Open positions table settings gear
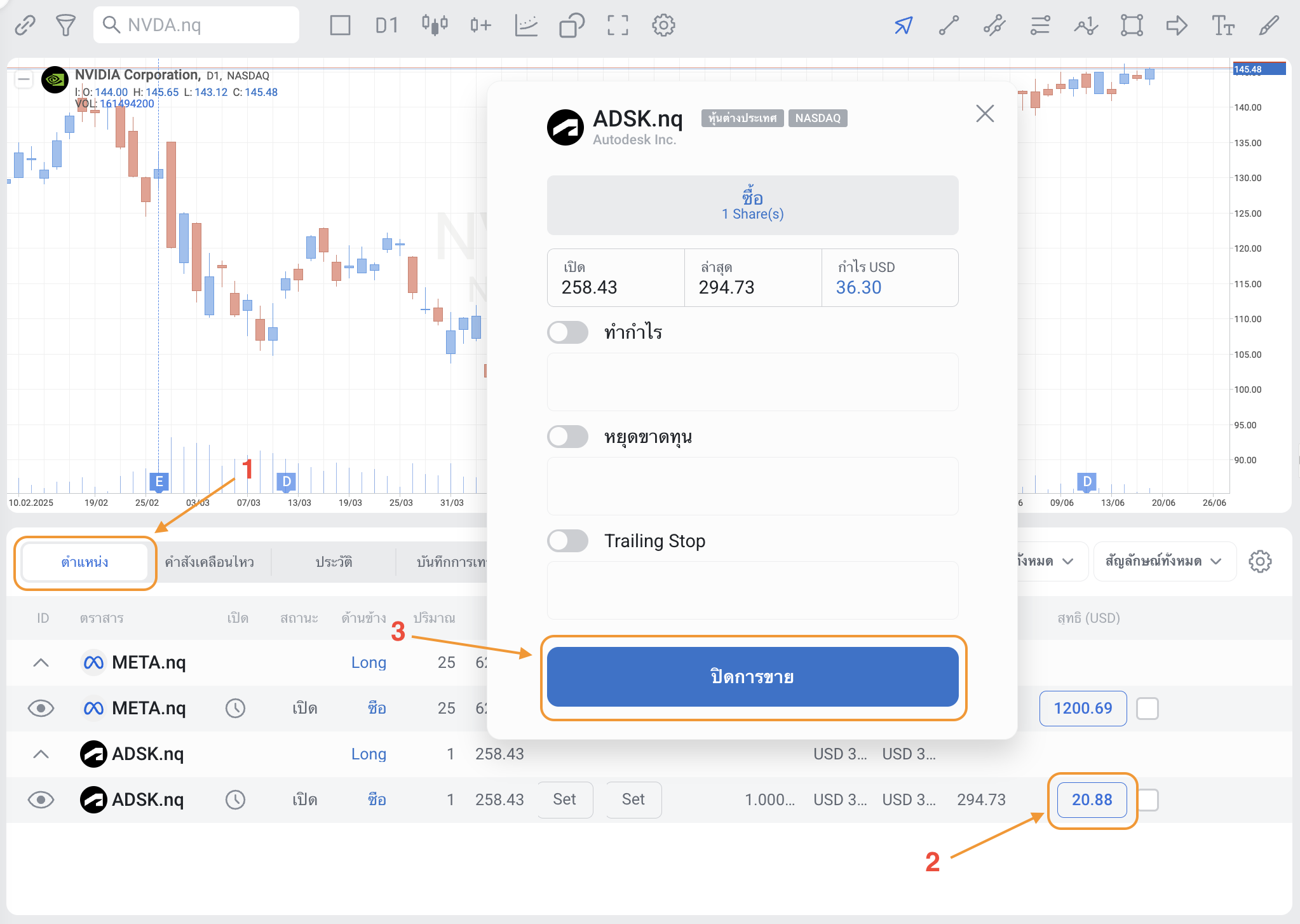The height and width of the screenshot is (924, 1300). 1260,561
